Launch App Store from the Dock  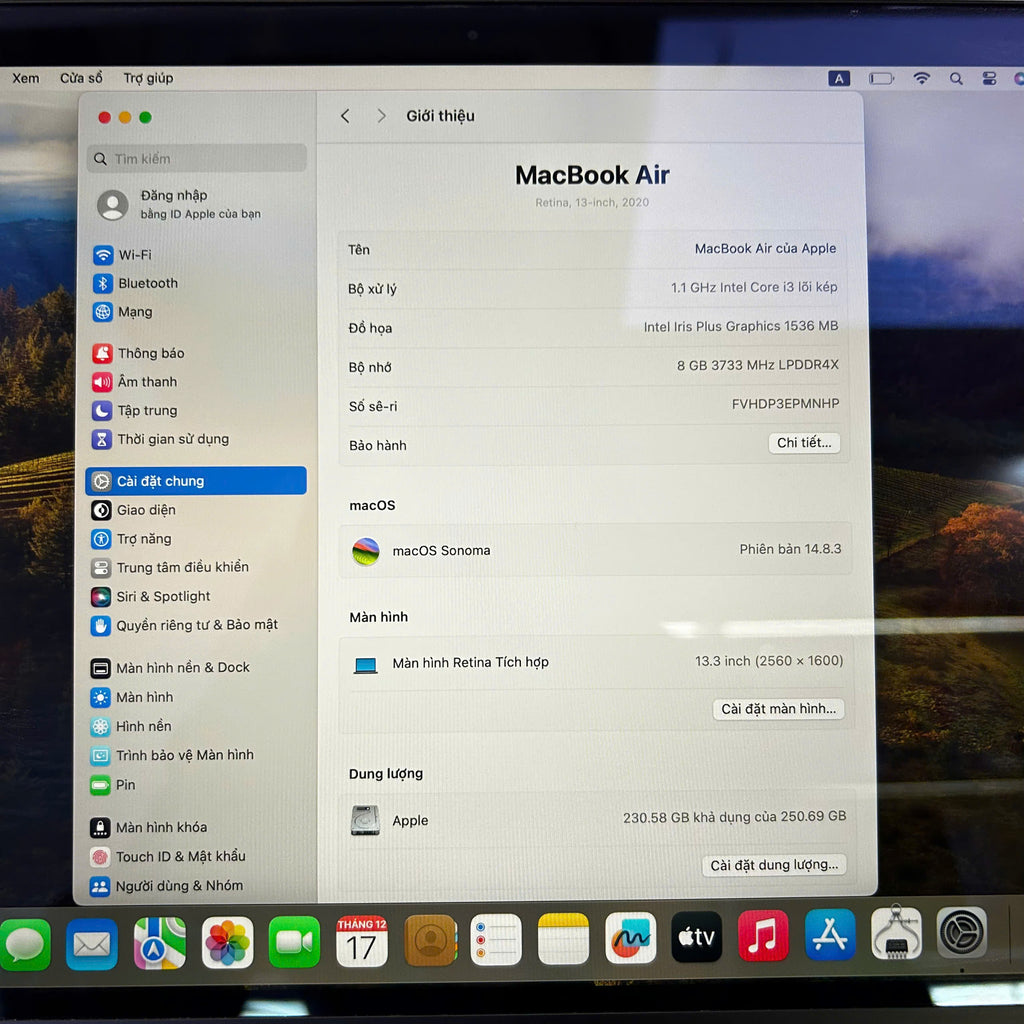[830, 935]
